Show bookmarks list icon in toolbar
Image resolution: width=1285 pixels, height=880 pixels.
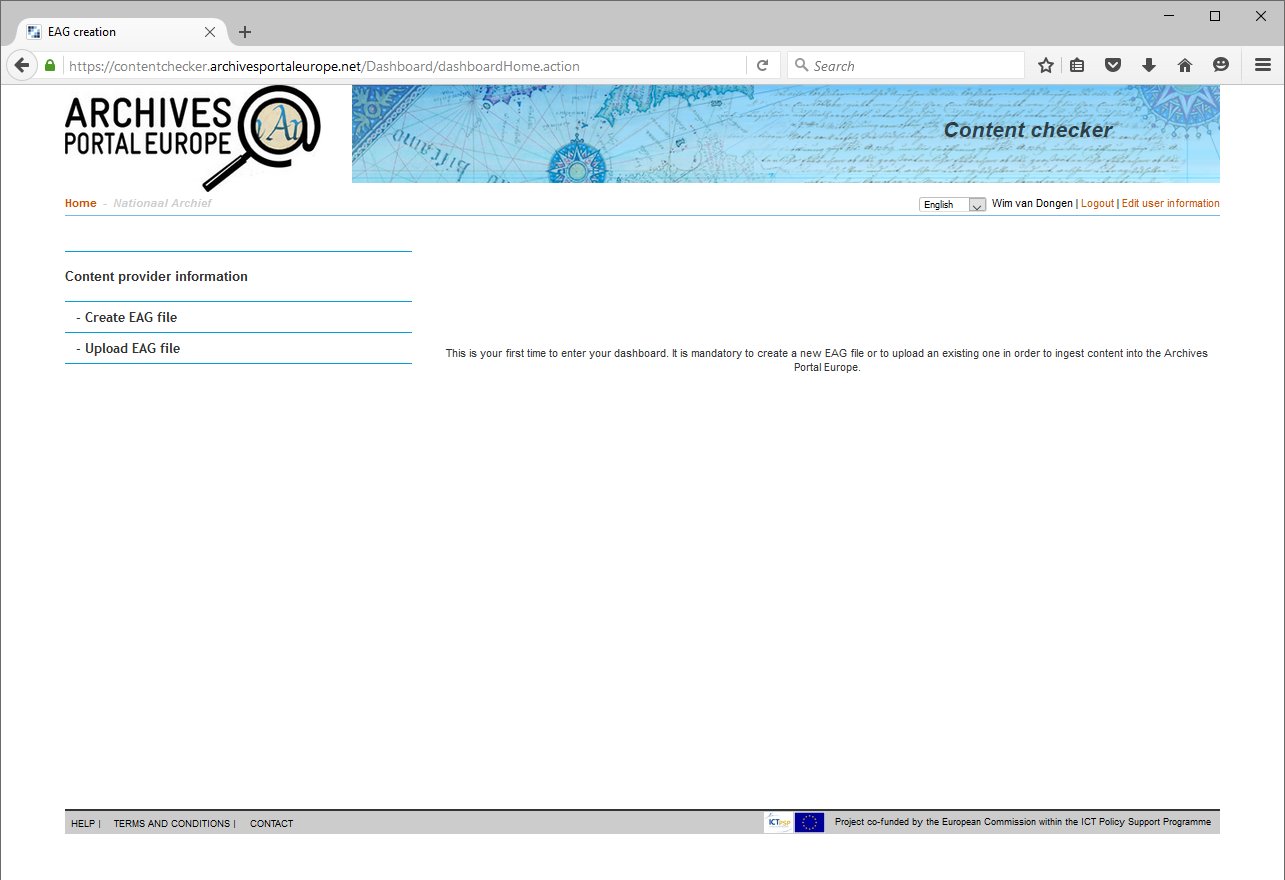point(1077,65)
